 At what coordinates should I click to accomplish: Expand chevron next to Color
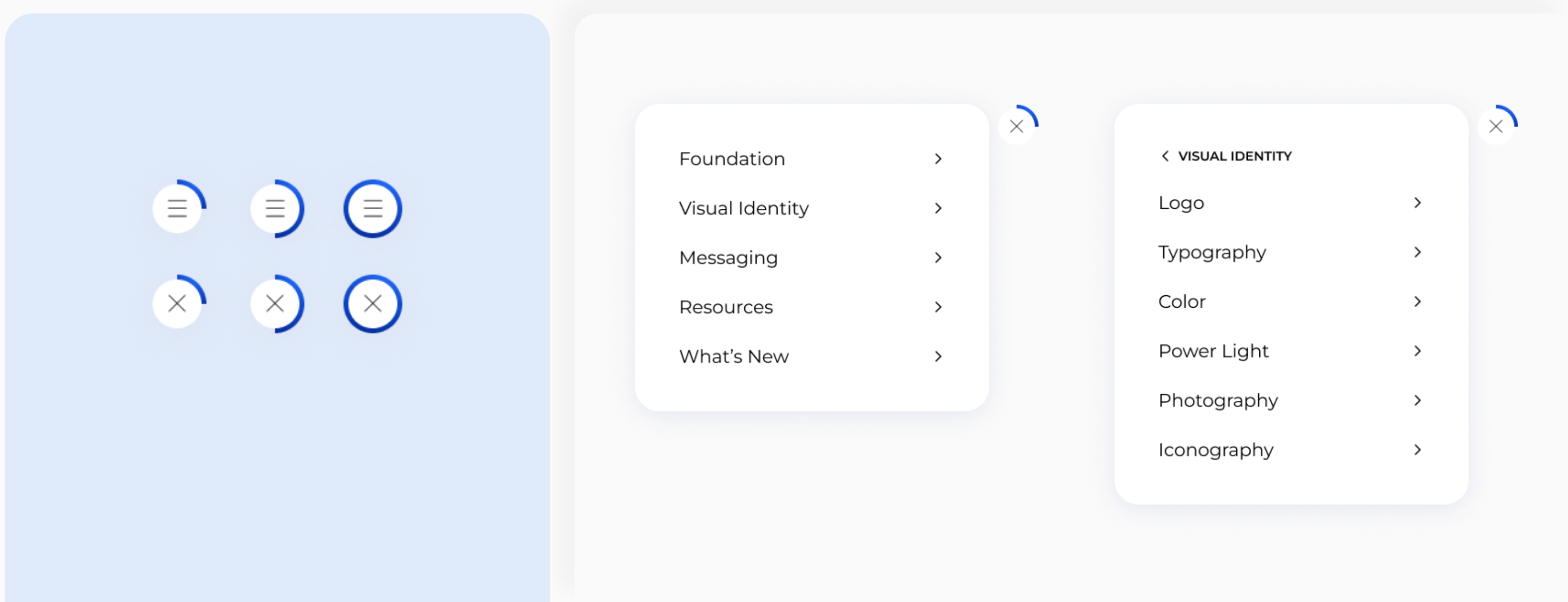coord(1418,301)
